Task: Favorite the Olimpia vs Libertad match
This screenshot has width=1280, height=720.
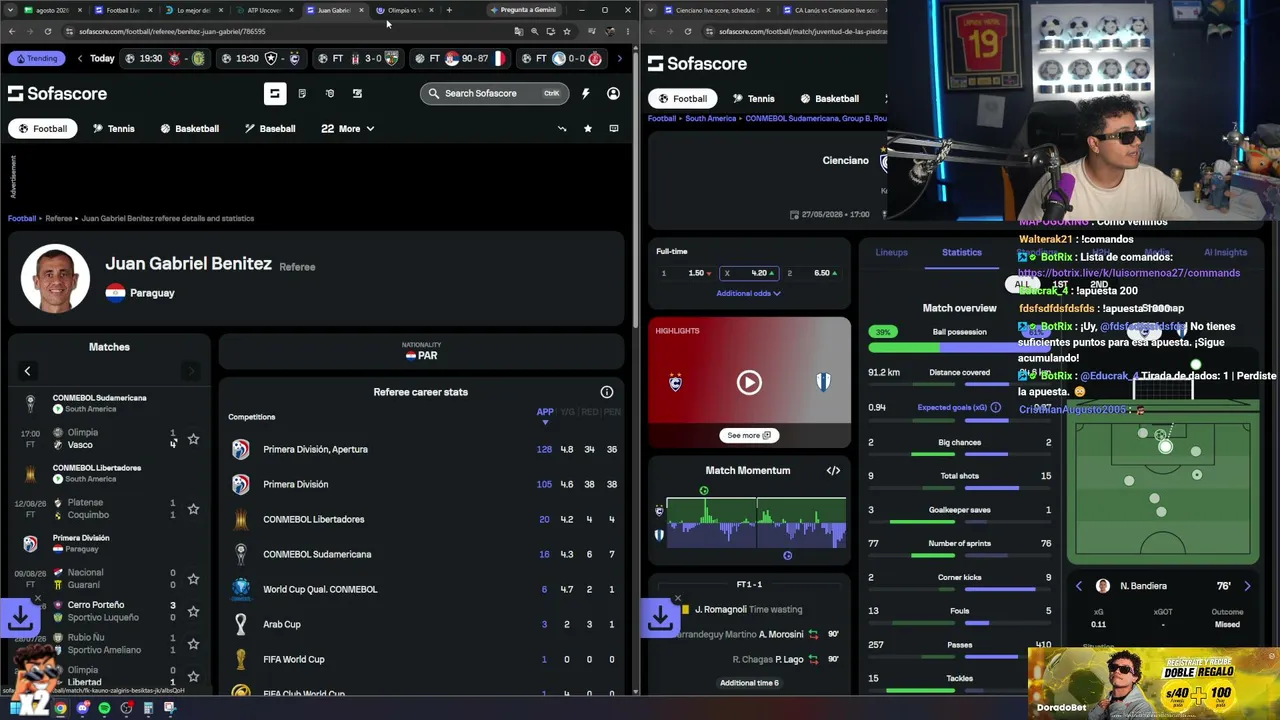Action: (193, 676)
